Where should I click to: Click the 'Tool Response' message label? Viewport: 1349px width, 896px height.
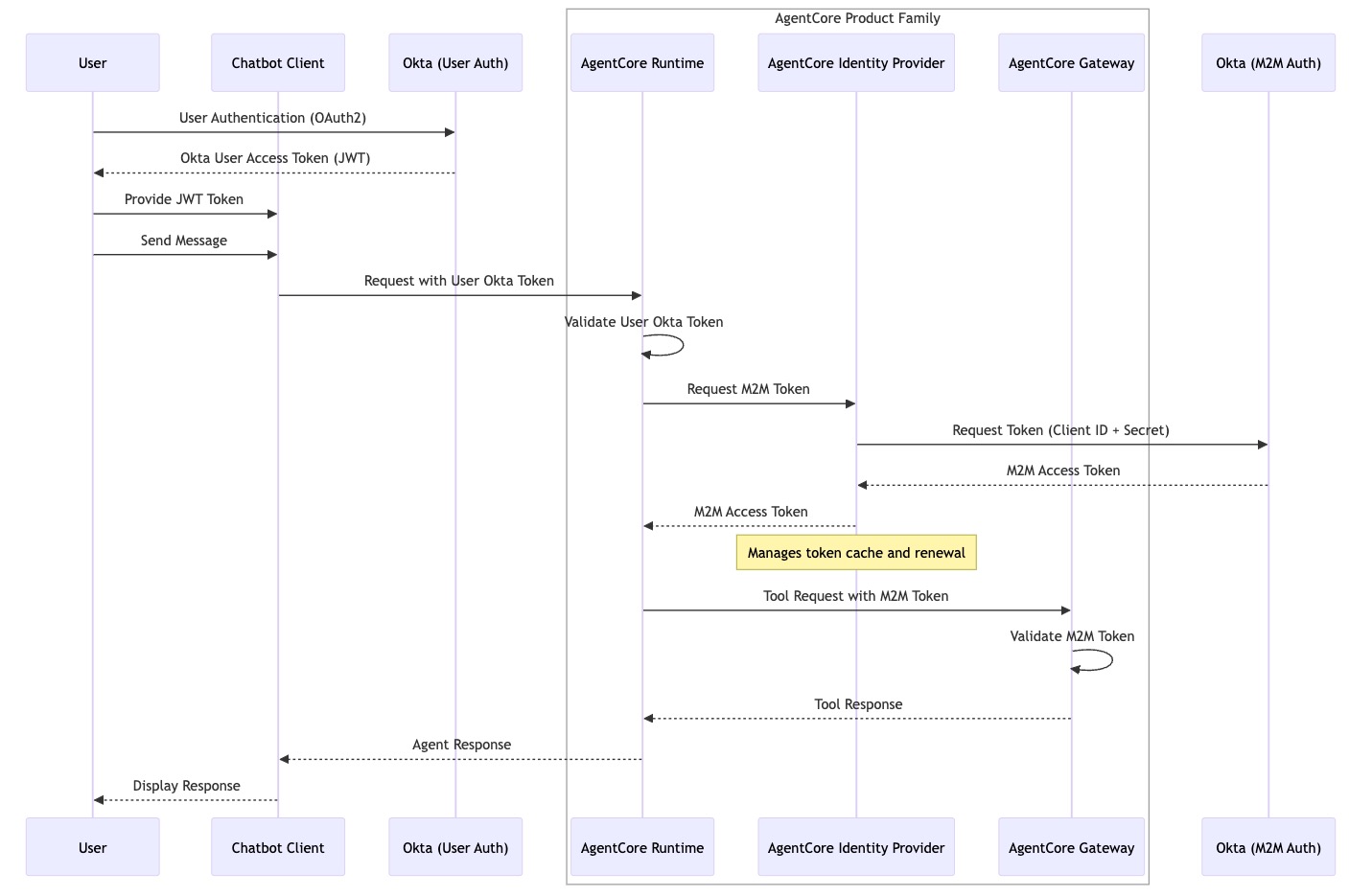(858, 704)
